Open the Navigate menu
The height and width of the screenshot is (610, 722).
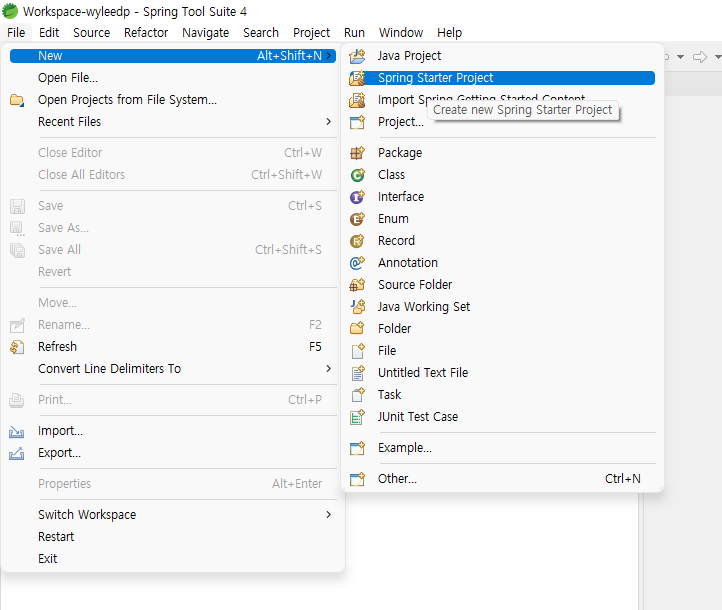tap(205, 33)
